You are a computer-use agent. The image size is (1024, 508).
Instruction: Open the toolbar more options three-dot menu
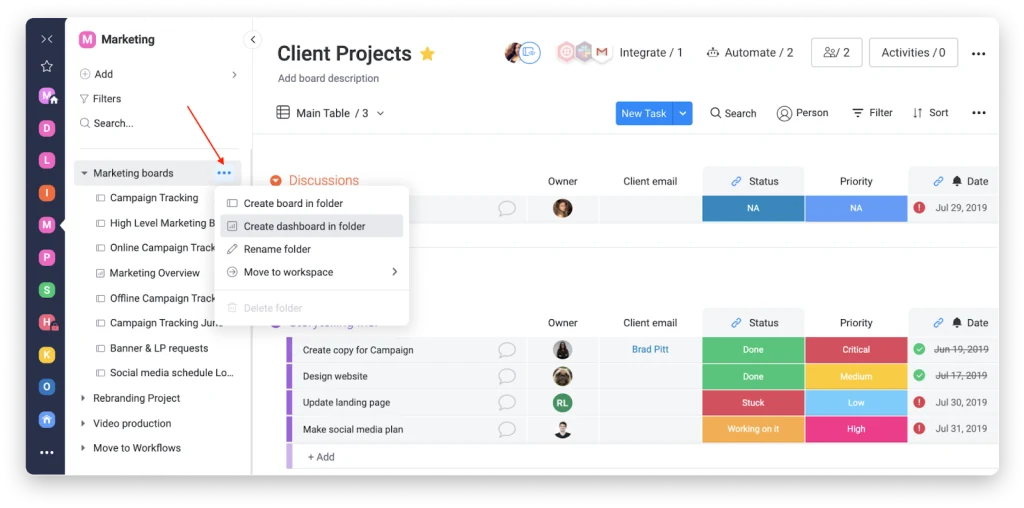click(978, 113)
